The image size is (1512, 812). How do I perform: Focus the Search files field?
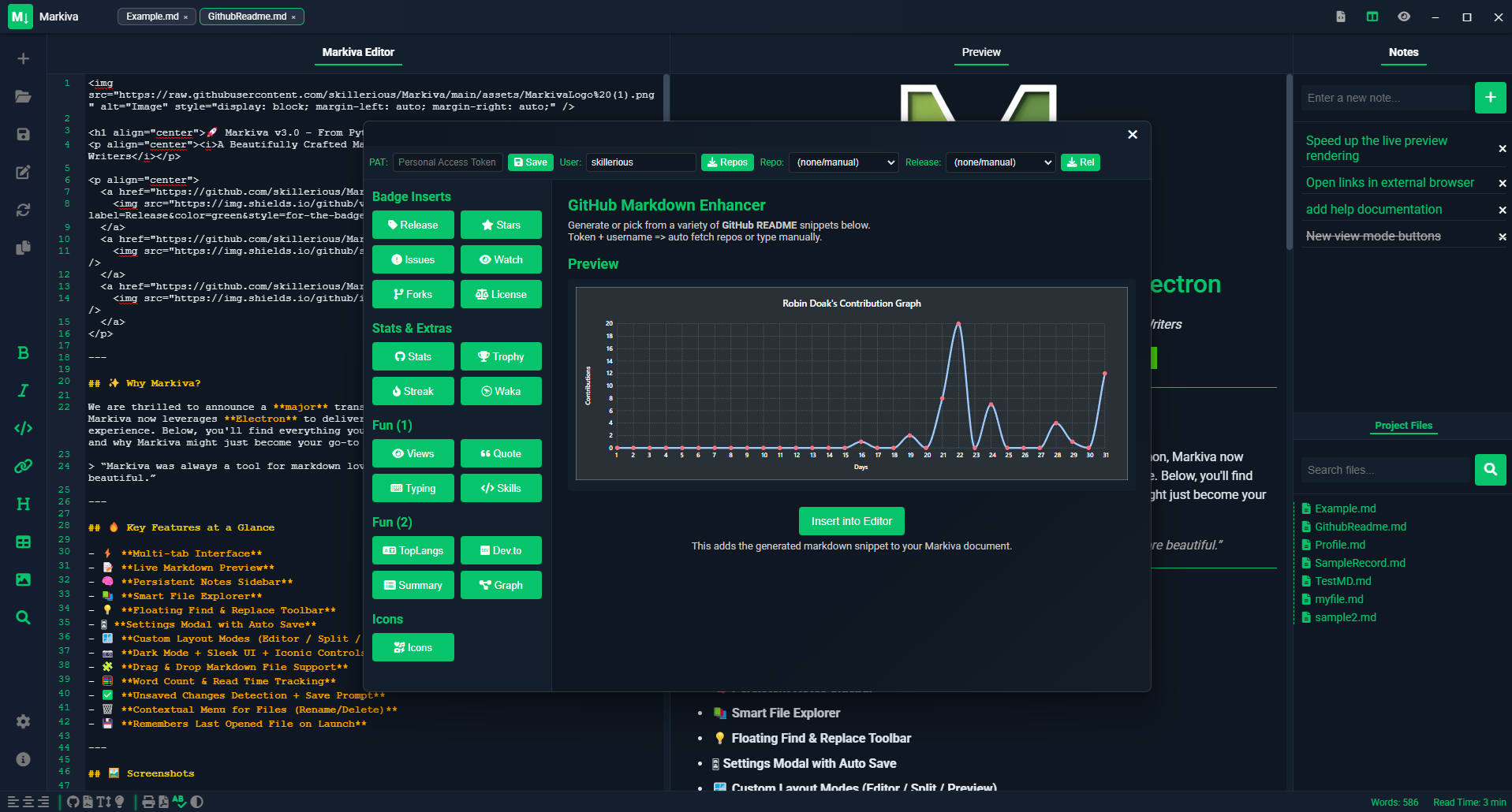click(x=1387, y=470)
